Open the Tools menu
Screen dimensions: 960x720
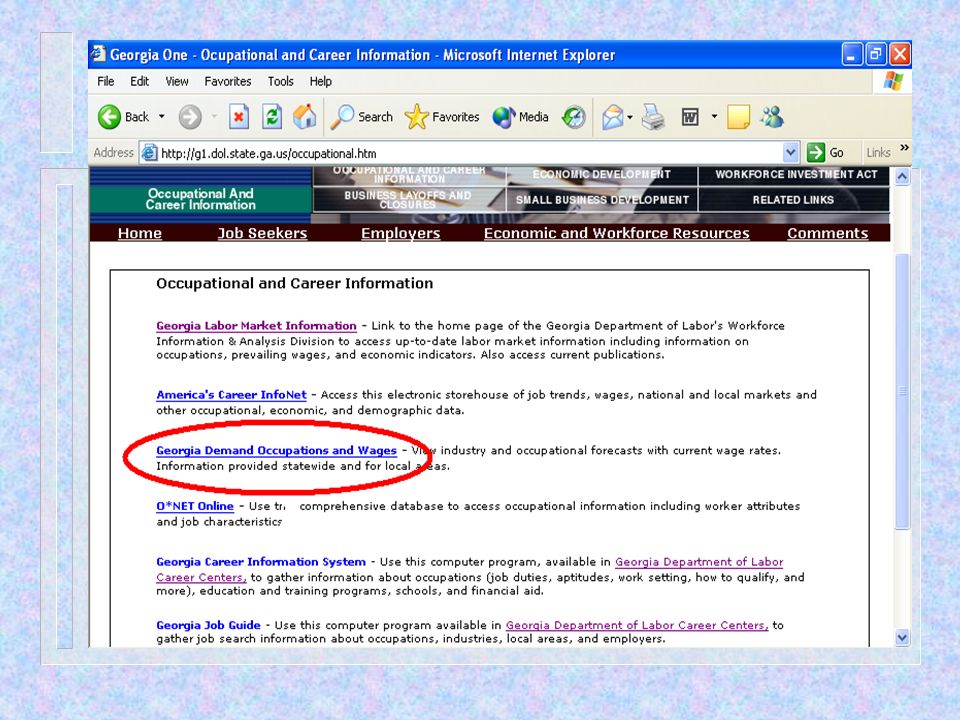pyautogui.click(x=280, y=81)
